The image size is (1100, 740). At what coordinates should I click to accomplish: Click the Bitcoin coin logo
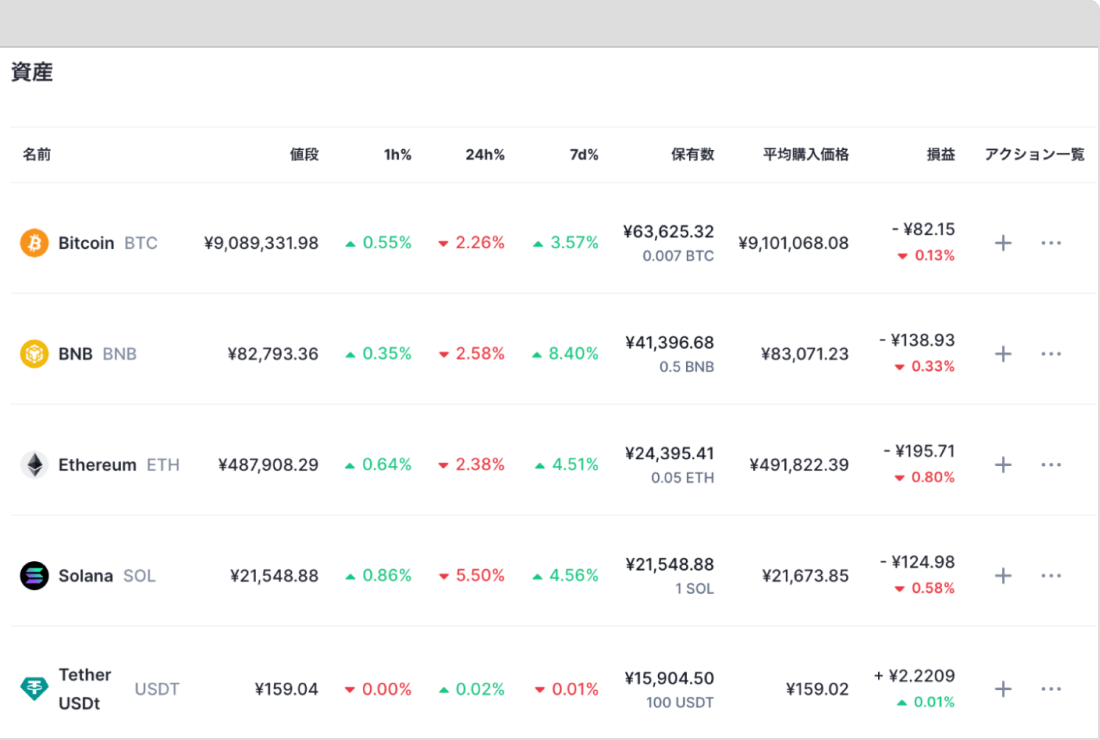click(34, 243)
